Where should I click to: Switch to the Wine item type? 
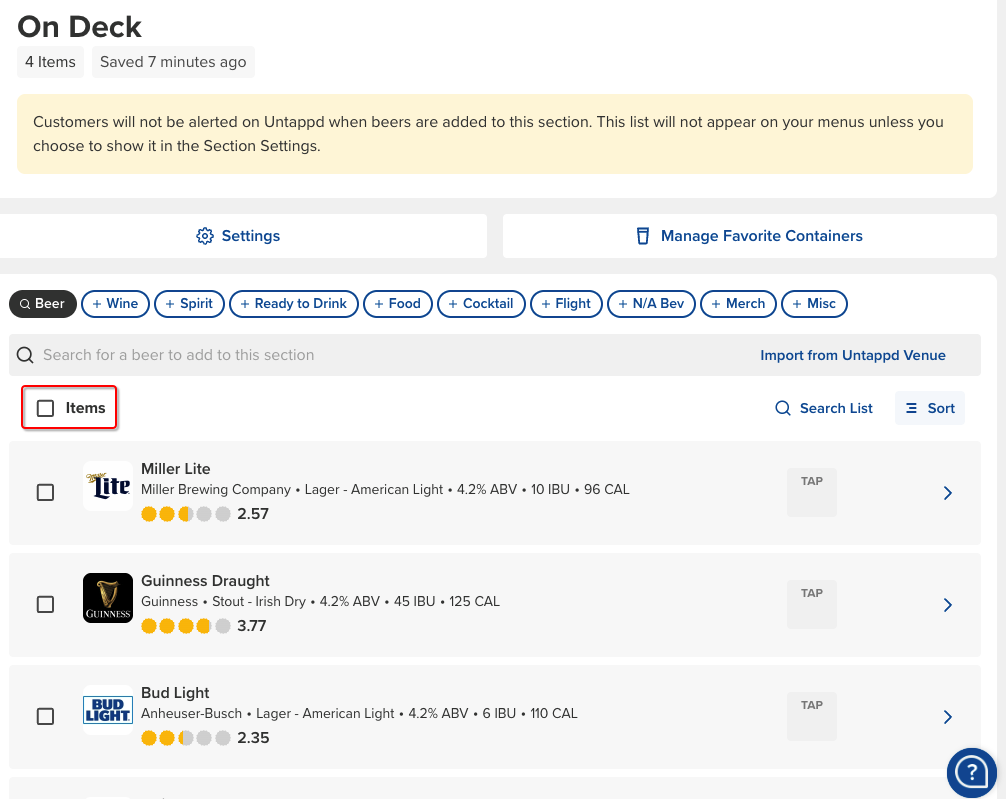pyautogui.click(x=115, y=304)
